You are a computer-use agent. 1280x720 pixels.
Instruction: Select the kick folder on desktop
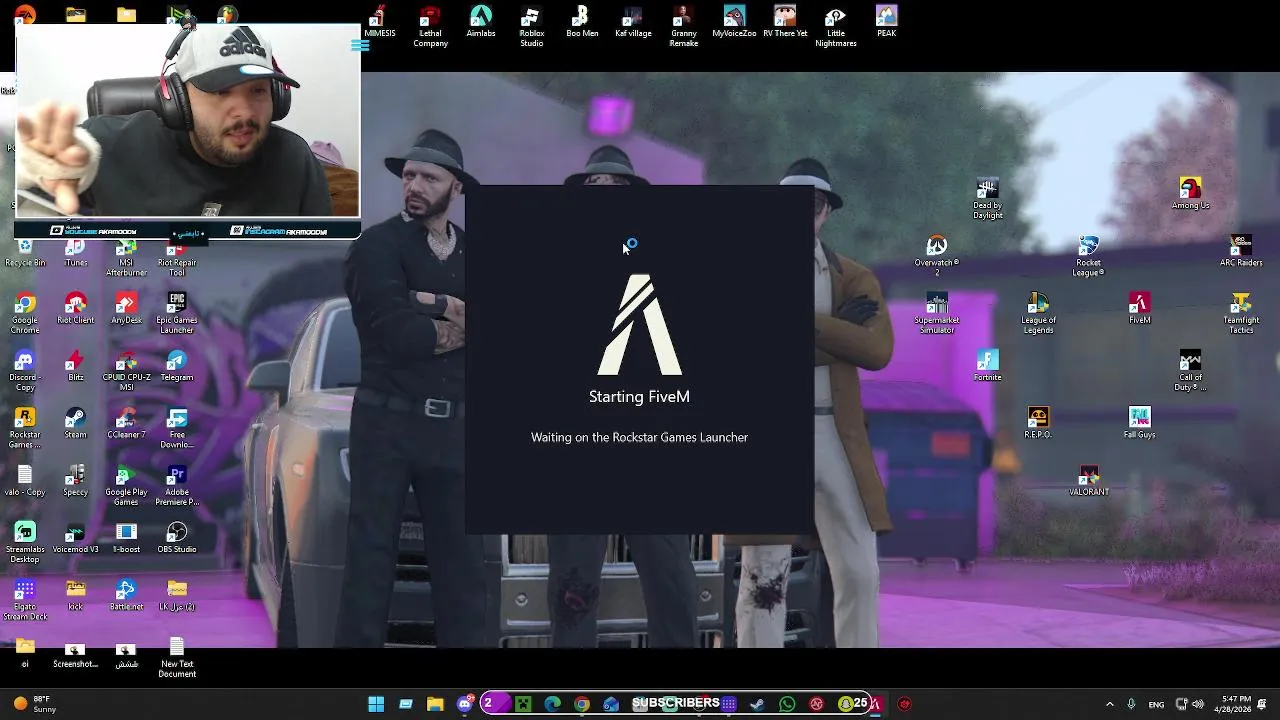75,594
